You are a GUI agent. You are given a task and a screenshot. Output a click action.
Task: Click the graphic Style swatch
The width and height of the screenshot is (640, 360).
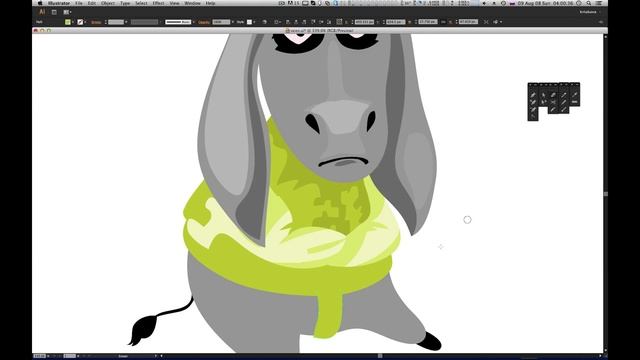point(249,22)
